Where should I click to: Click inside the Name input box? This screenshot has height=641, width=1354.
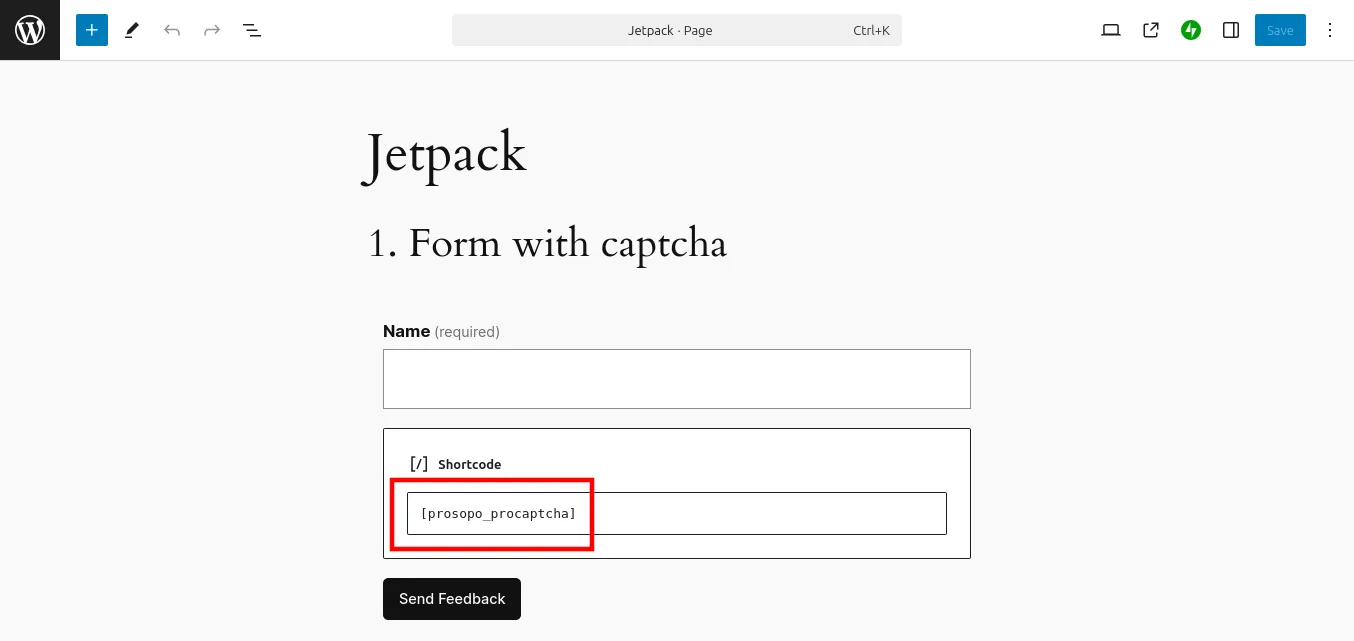point(676,379)
